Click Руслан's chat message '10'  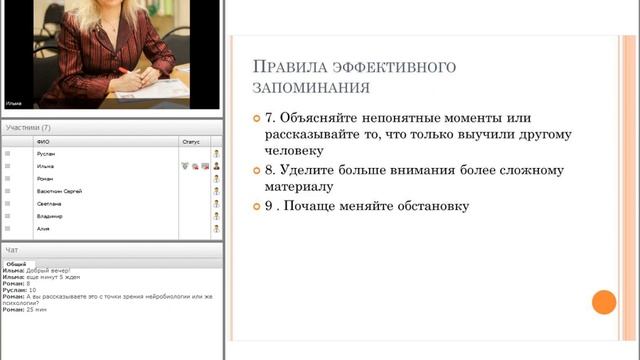32,290
